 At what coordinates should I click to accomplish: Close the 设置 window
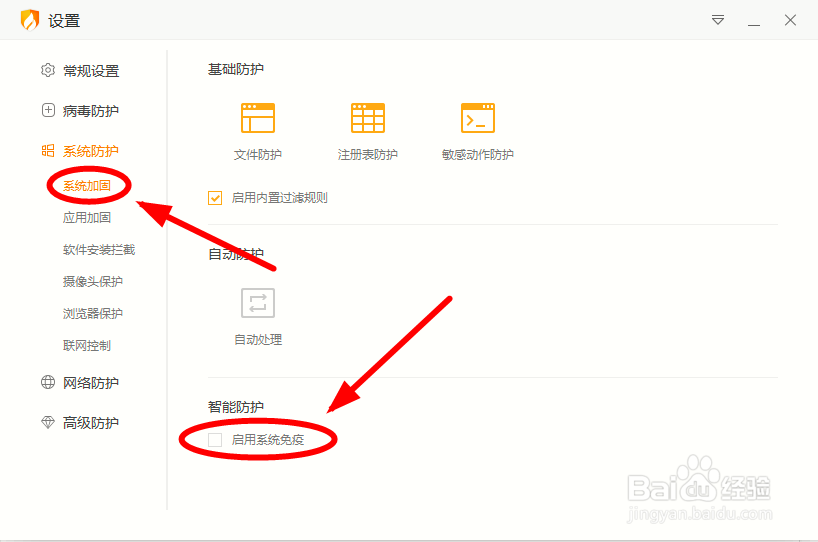[x=790, y=20]
